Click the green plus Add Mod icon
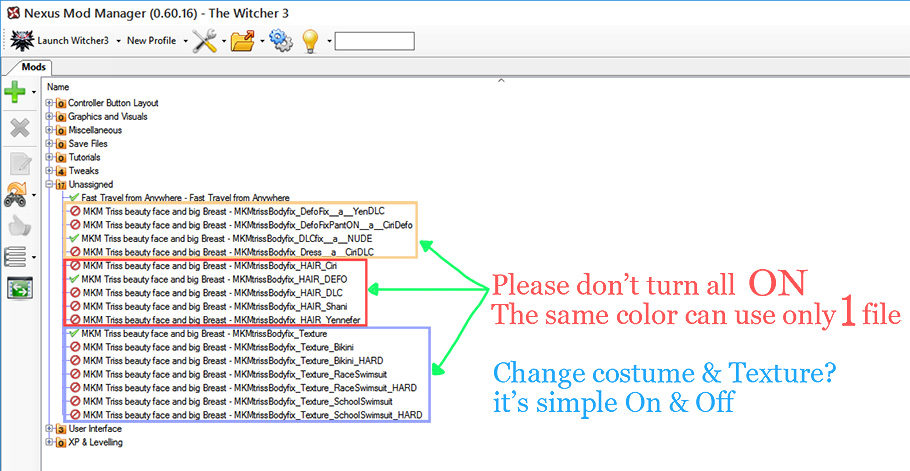The height and width of the screenshot is (471, 910). (16, 94)
